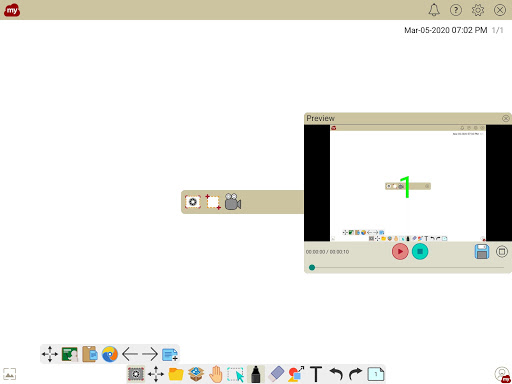Select the Text tool
Image resolution: width=512 pixels, height=384 pixels.
[316, 374]
